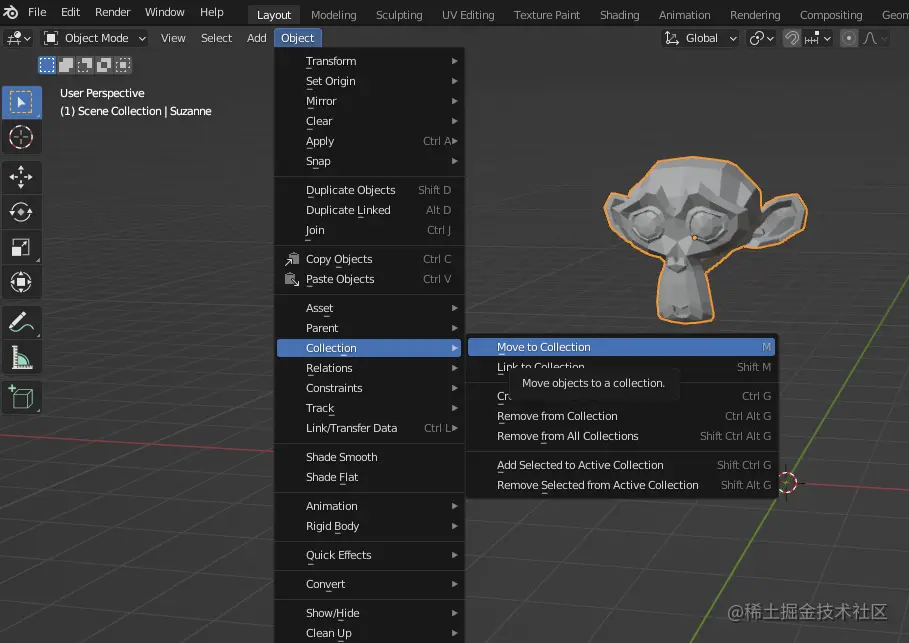The height and width of the screenshot is (643, 909).
Task: Choose Add Selected to Active Collection
Action: pyautogui.click(x=621, y=465)
